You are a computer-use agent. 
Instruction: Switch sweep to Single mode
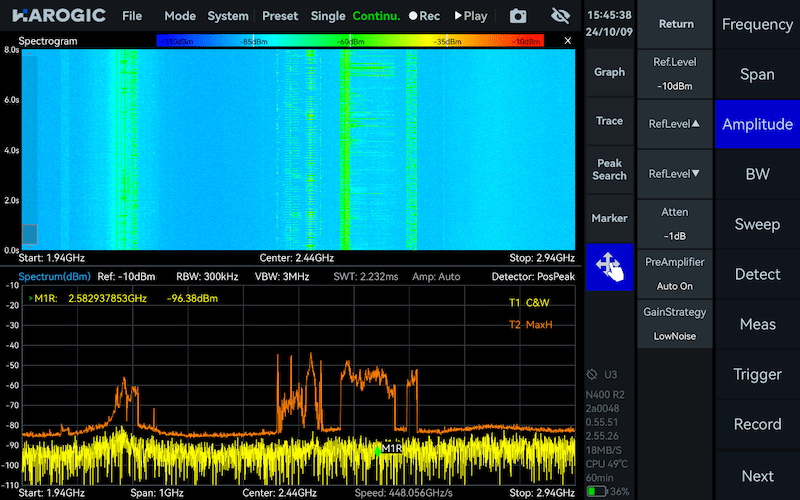(328, 16)
